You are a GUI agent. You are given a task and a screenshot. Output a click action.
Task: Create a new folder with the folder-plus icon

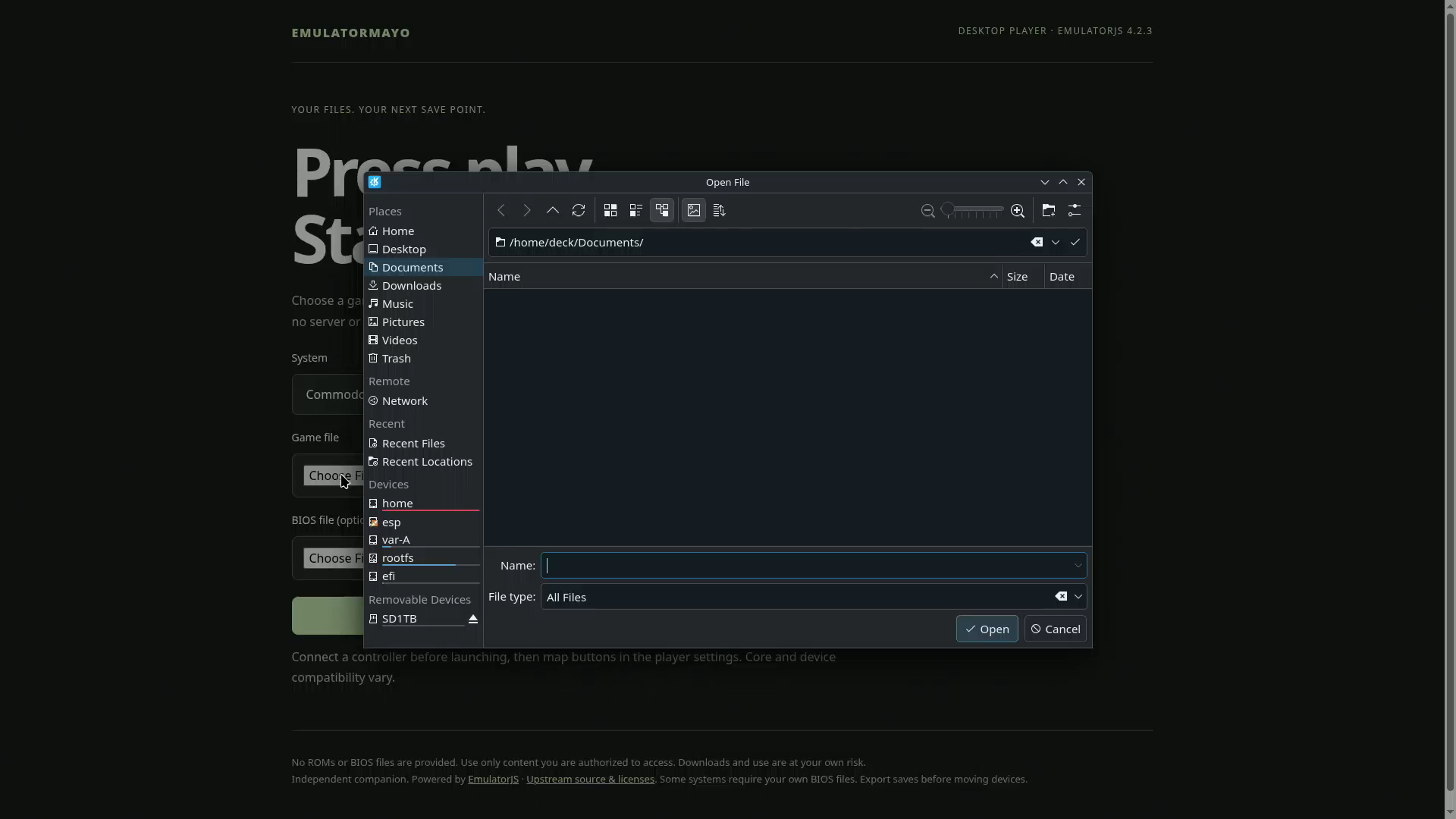tap(1049, 211)
